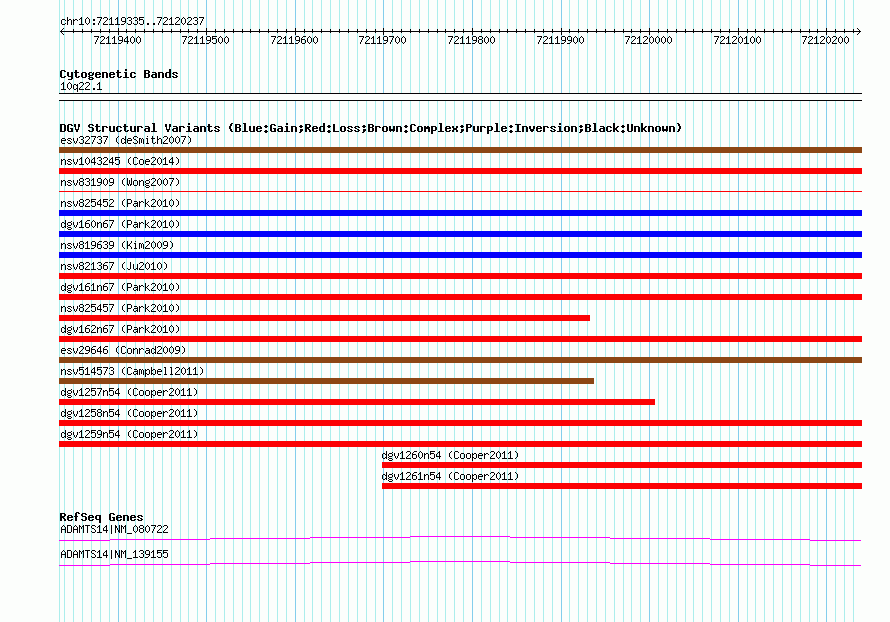
Task: Click the nsv831909 (Wong2007) label
Action: coord(120,182)
